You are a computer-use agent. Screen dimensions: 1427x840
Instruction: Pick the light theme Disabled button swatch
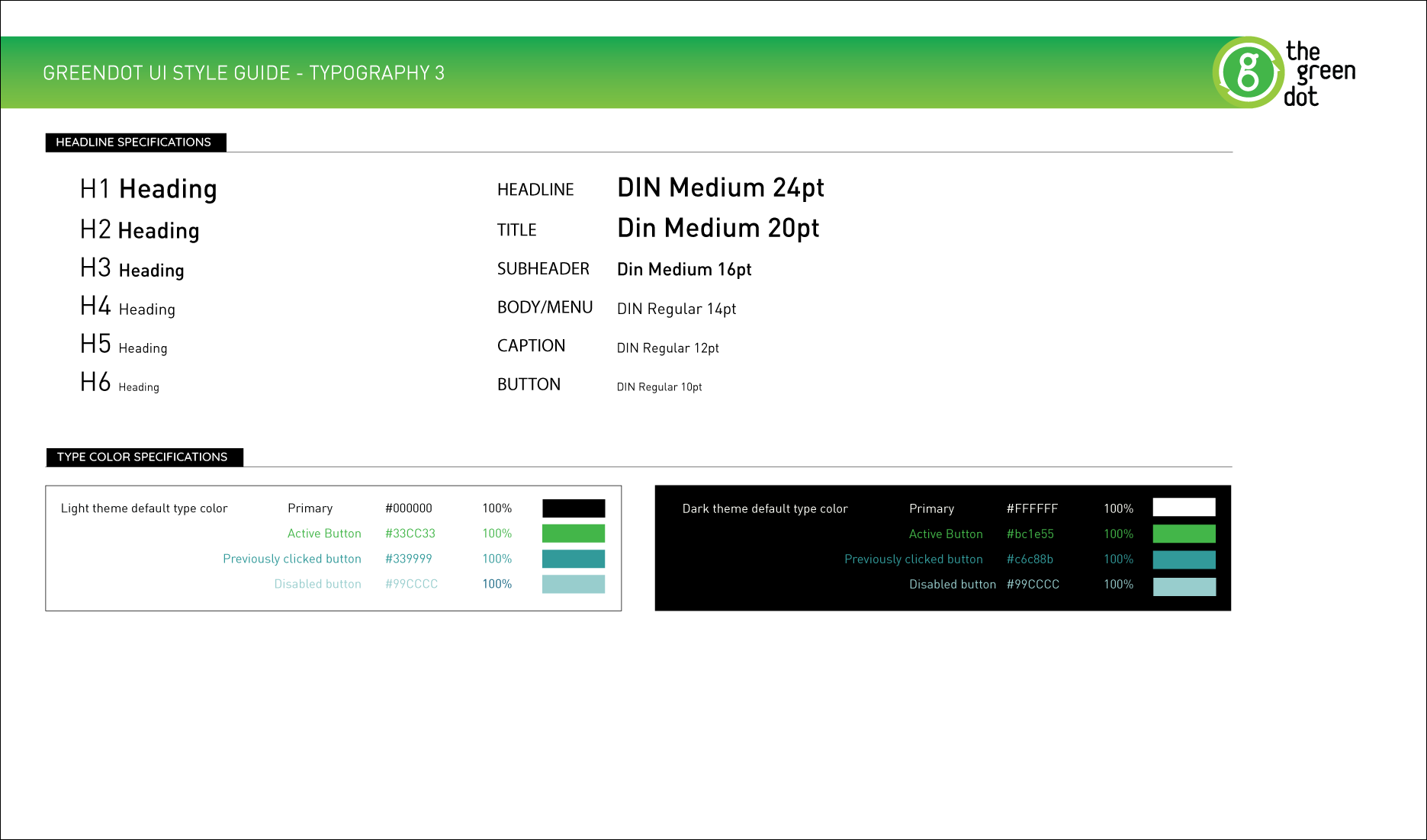573,584
